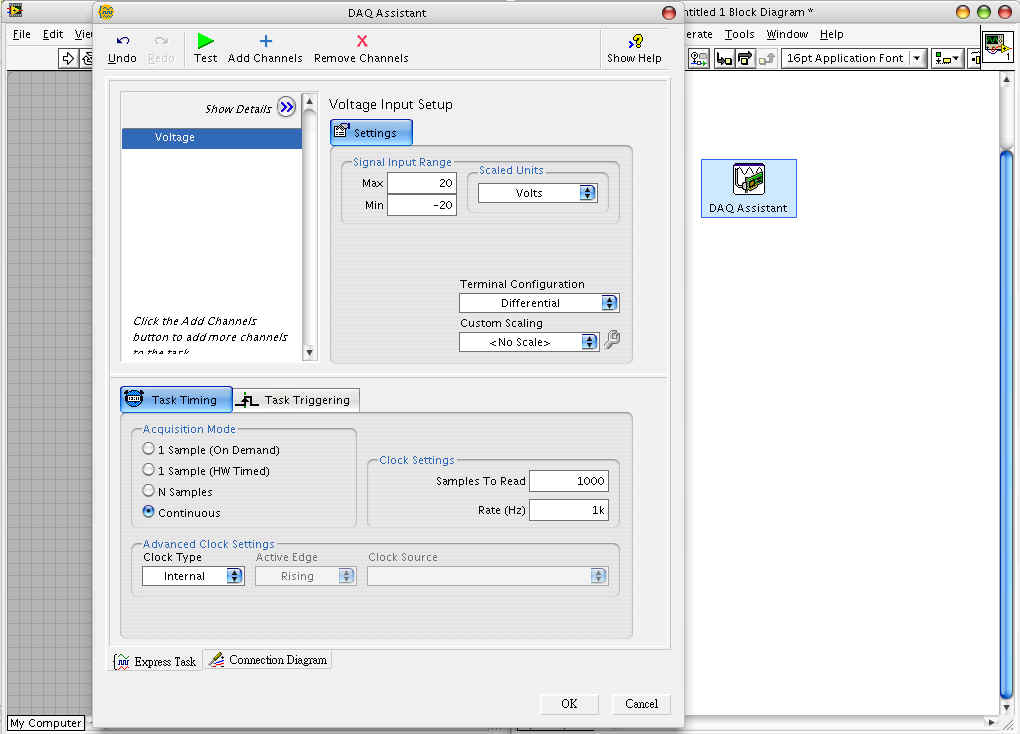
Task: Open the Settings tab
Action: pos(371,133)
